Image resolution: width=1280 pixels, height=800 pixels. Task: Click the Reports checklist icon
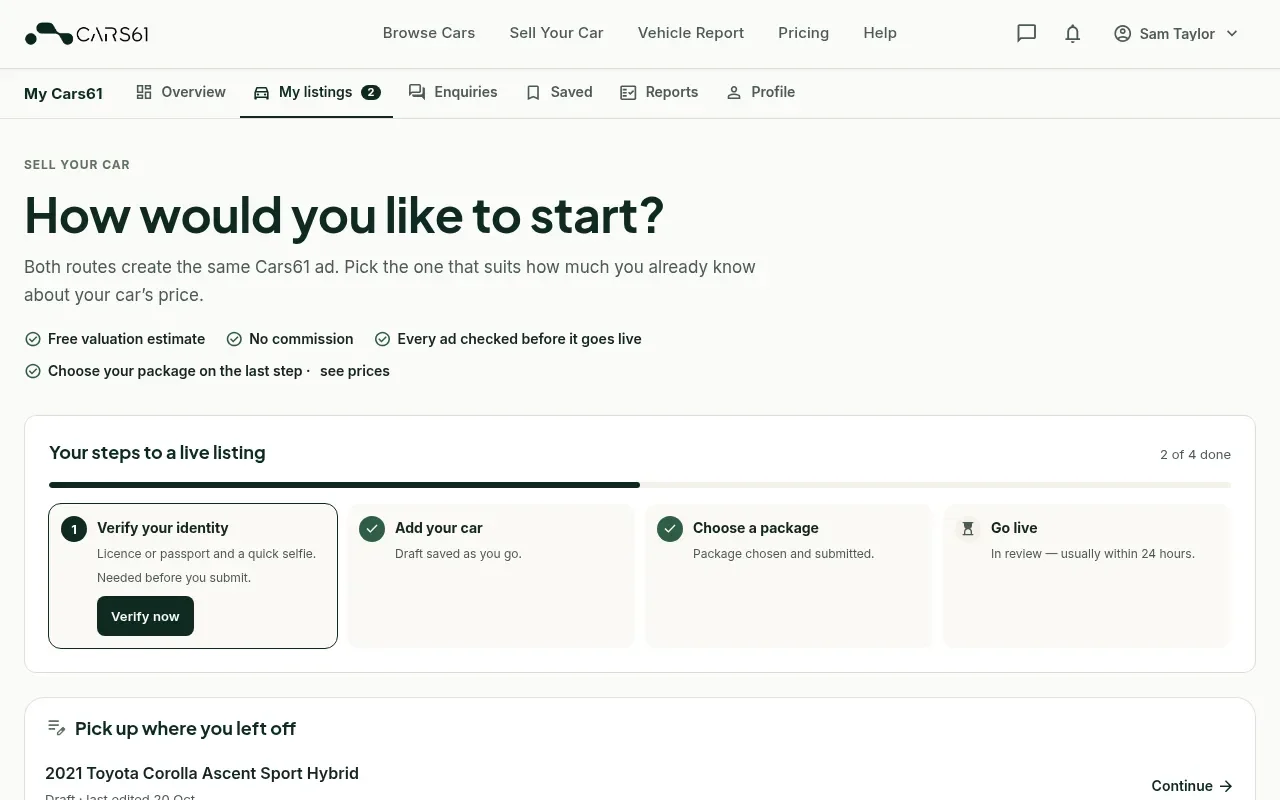coord(628,93)
